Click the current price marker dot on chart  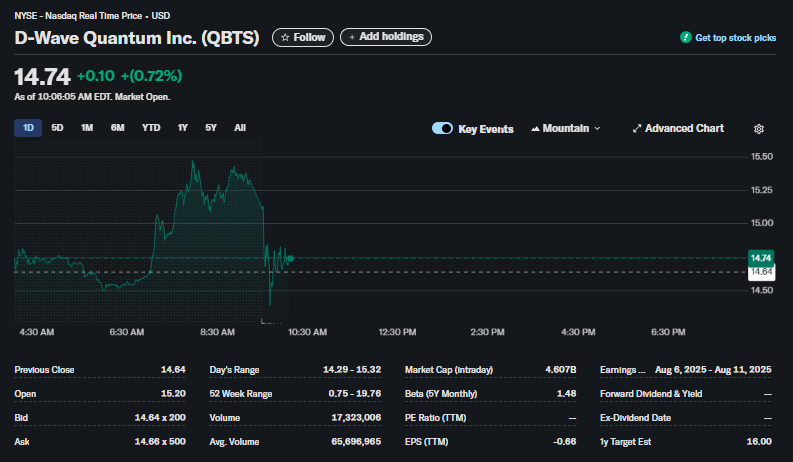[x=290, y=259]
